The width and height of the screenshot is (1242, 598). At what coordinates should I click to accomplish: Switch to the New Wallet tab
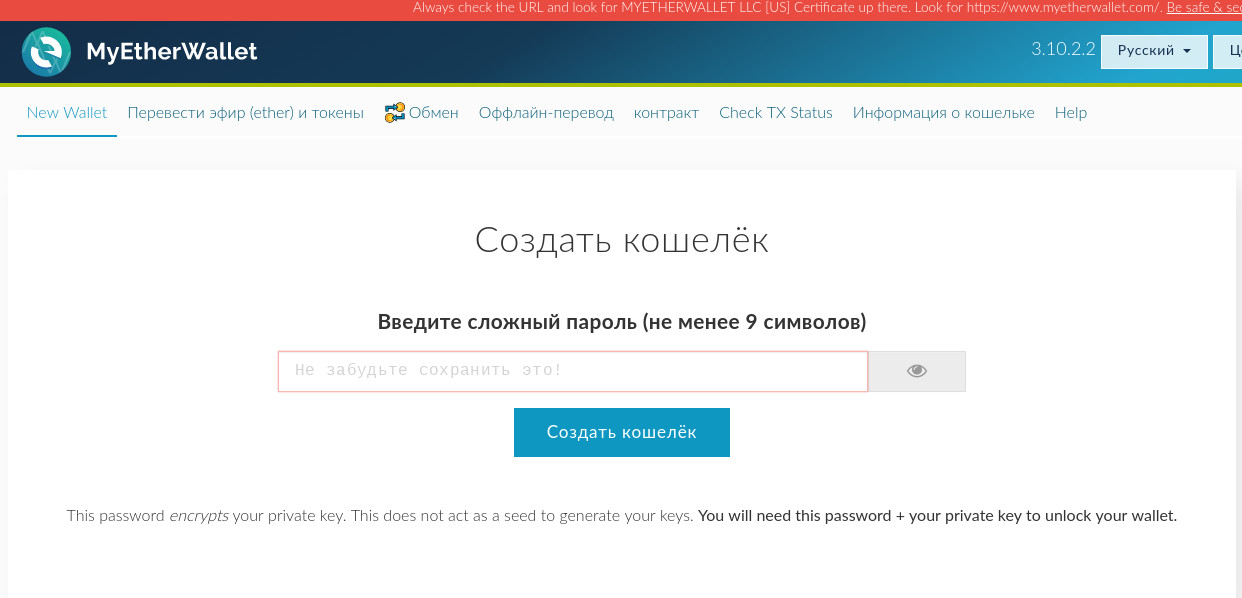[67, 113]
